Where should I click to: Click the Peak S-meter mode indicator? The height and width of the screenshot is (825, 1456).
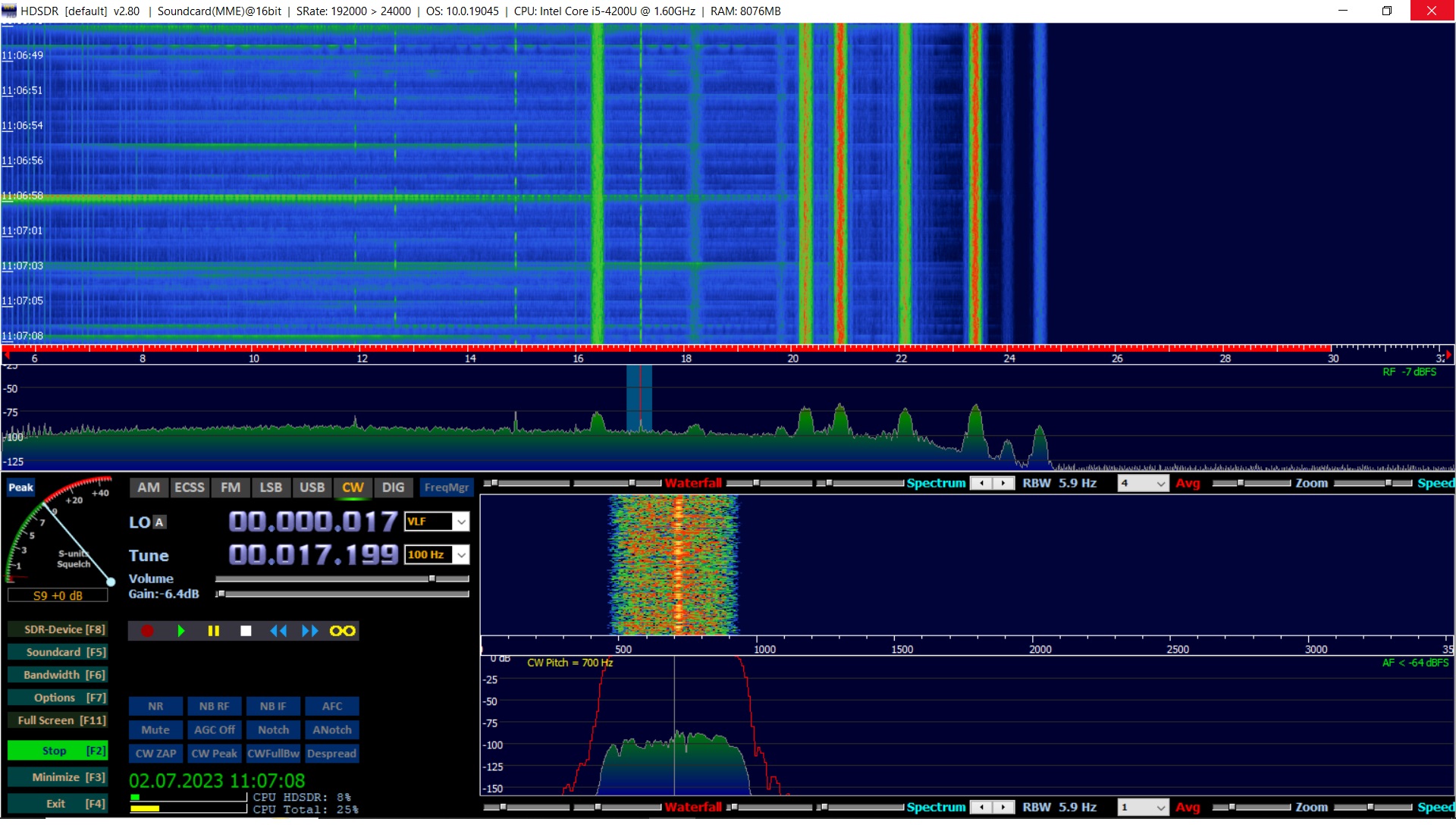click(x=21, y=488)
